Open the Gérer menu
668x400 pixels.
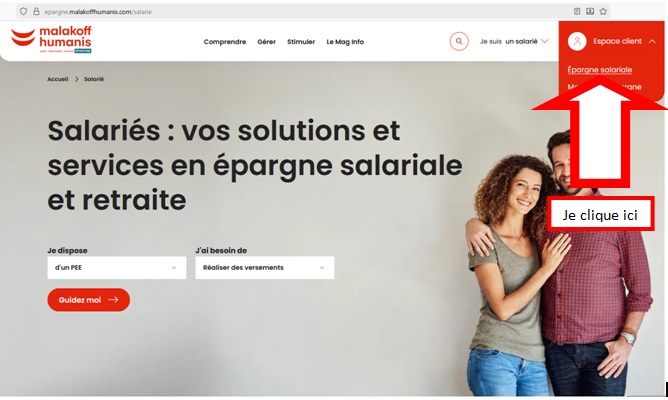(x=266, y=42)
